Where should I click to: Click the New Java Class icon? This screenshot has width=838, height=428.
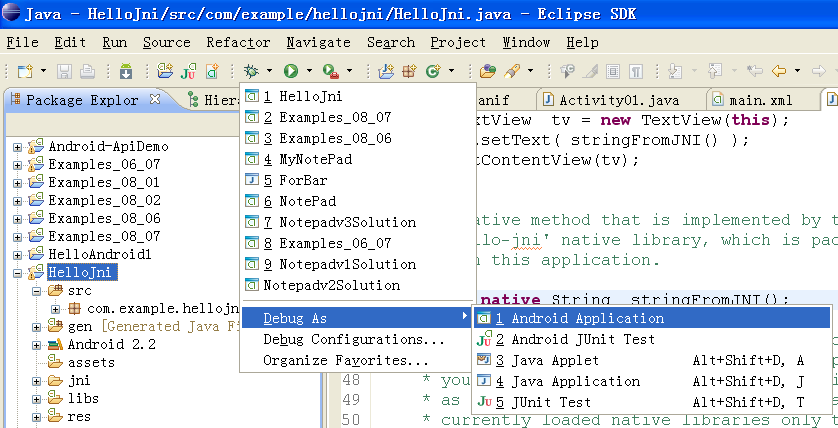(x=433, y=71)
